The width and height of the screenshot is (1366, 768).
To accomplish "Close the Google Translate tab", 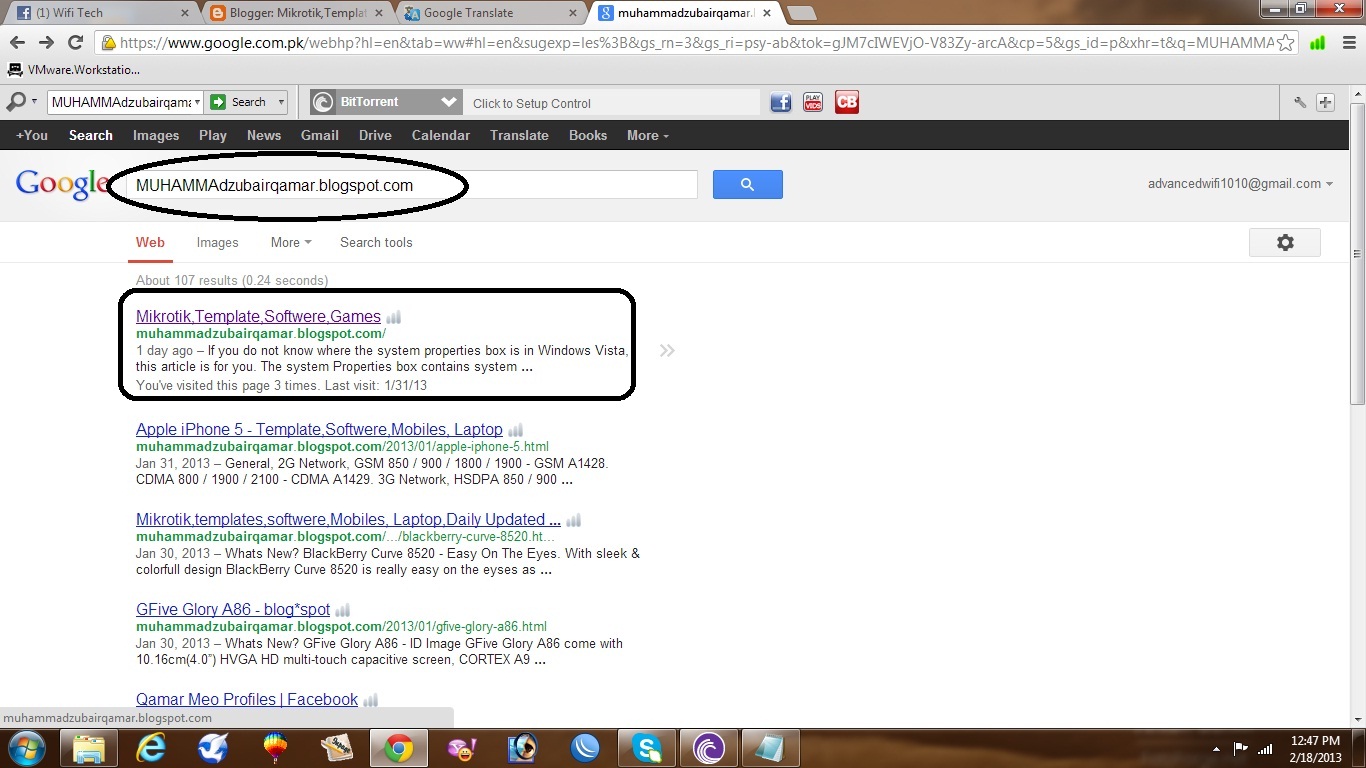I will tap(573, 13).
